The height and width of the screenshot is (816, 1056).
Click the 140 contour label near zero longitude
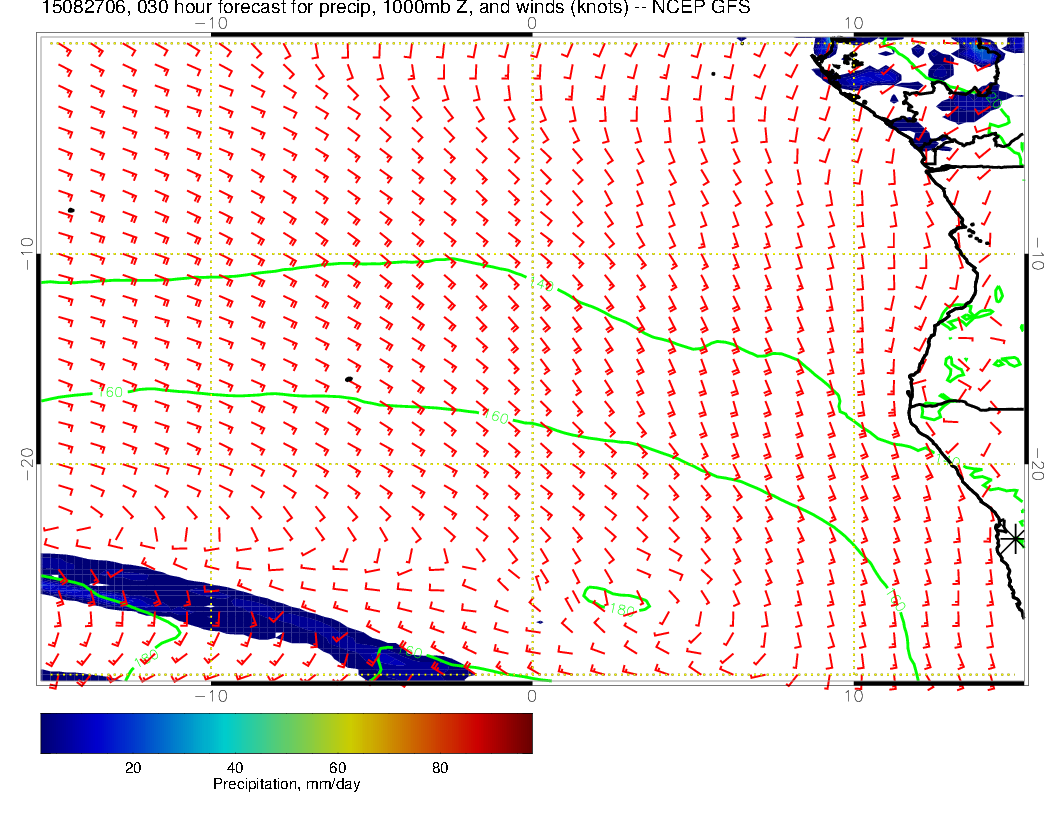click(544, 286)
